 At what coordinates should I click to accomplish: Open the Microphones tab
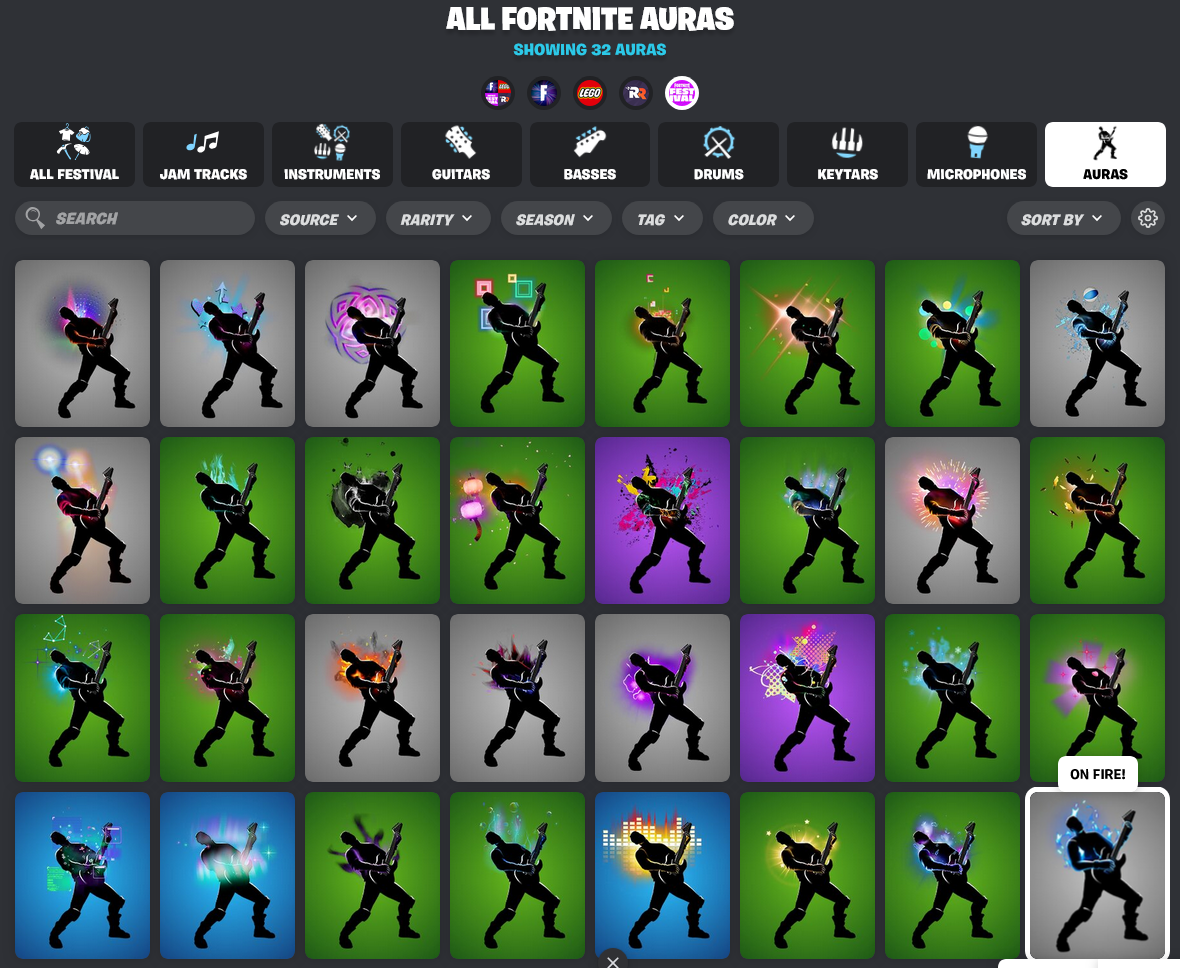click(x=977, y=154)
